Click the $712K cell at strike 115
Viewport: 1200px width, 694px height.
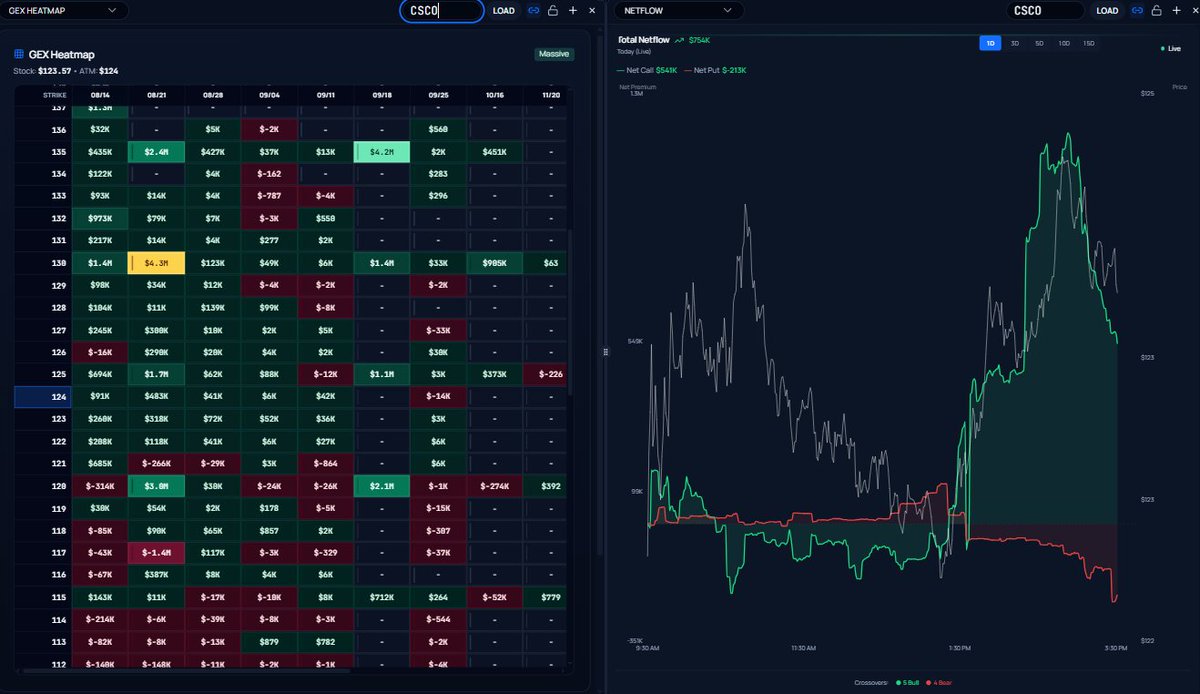381,597
